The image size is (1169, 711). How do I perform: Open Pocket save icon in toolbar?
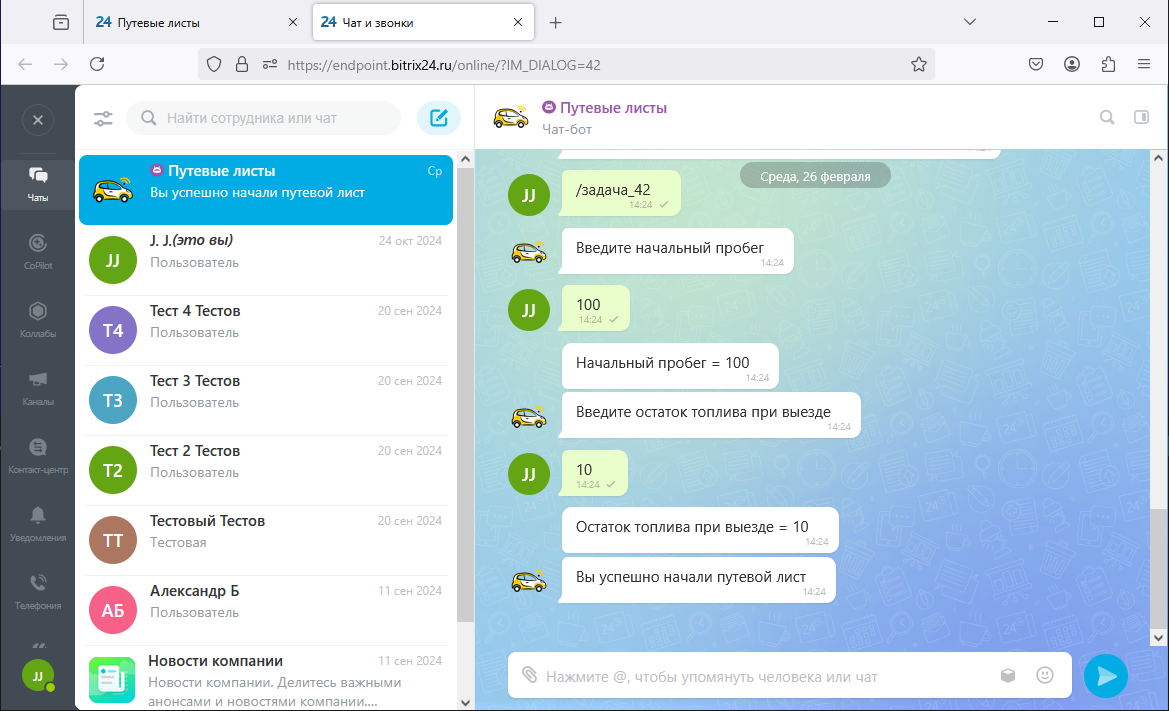1036,64
